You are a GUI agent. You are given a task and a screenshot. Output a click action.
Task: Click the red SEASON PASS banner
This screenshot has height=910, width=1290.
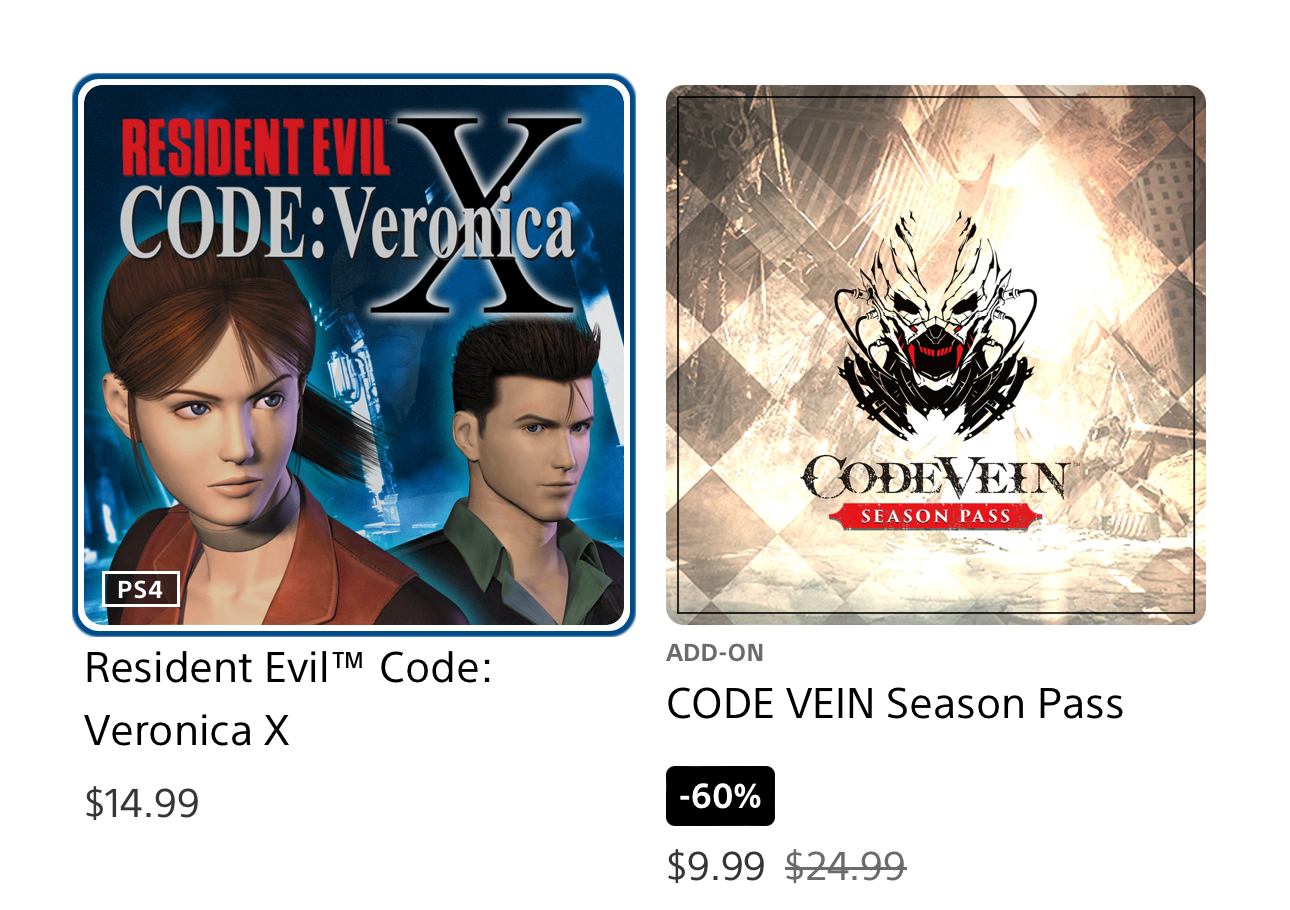936,516
